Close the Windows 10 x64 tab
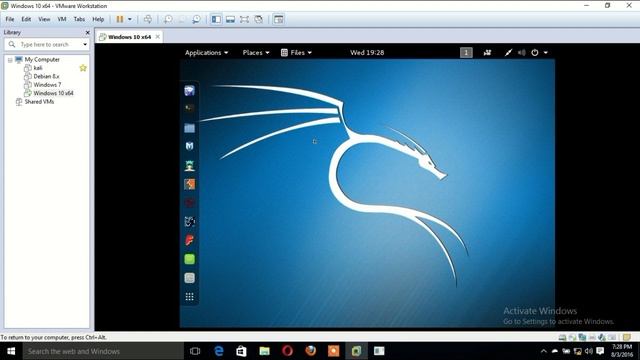The width and height of the screenshot is (640, 360). (158, 37)
